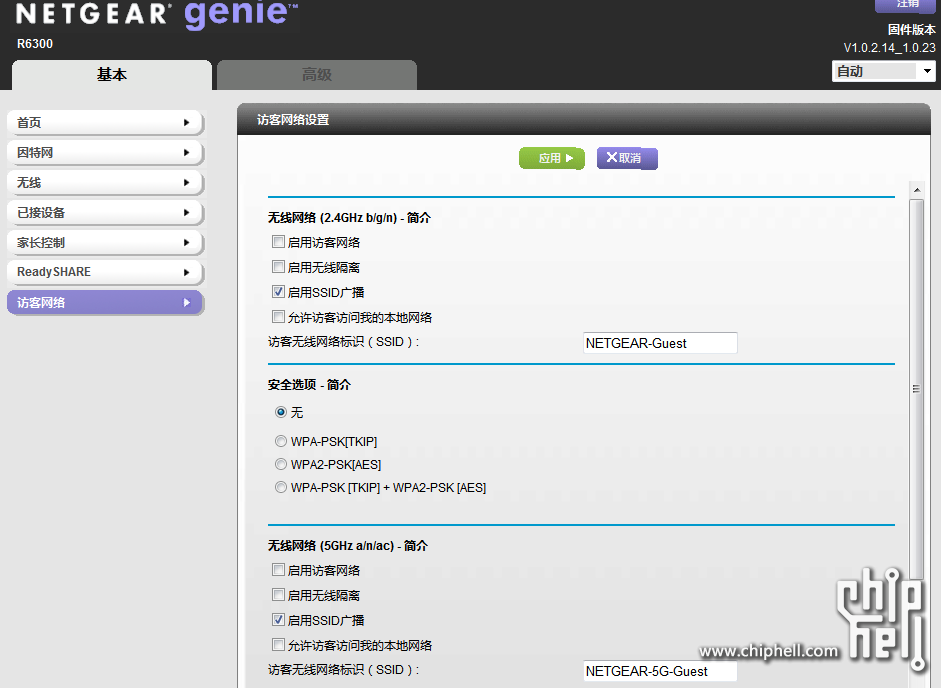This screenshot has width=941, height=688.
Task: Check 允许访客访问我的本地网络 for 5GHz network
Action: coord(278,645)
